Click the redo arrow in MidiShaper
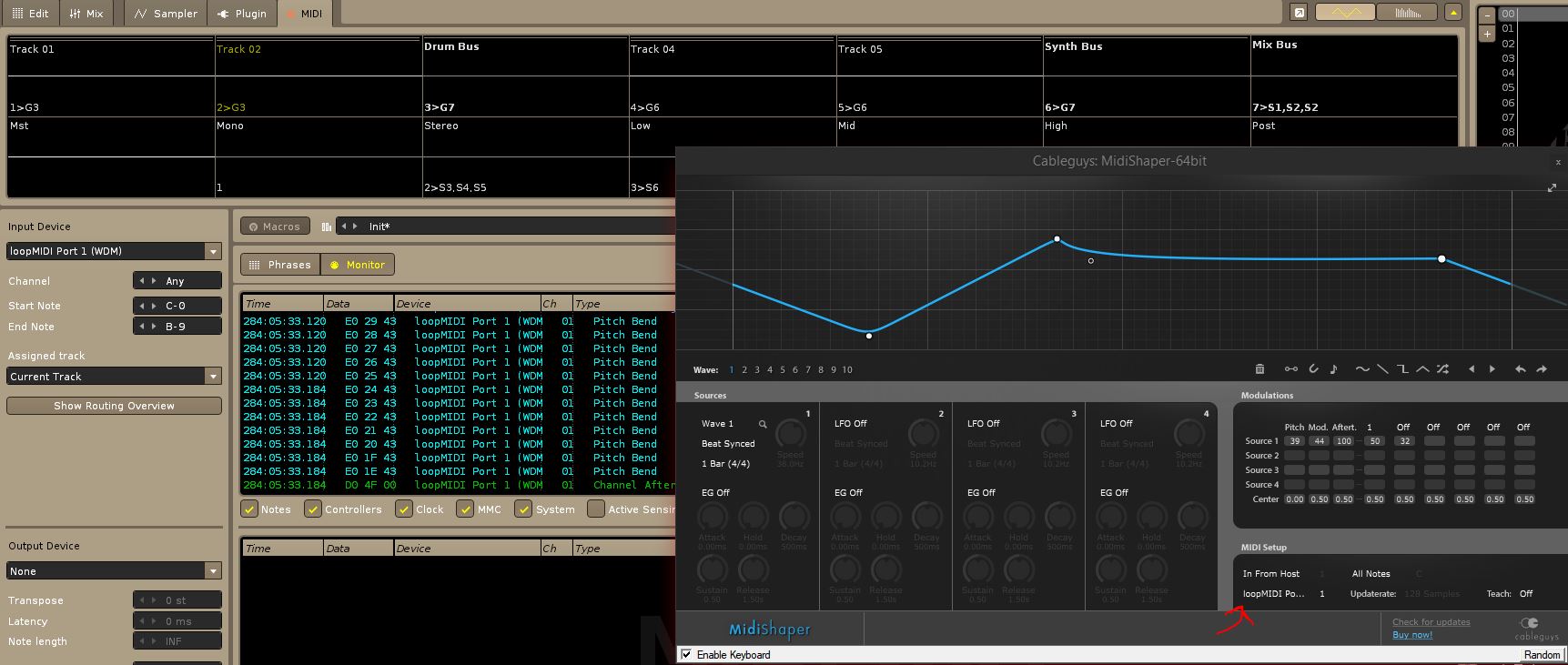Image resolution: width=1568 pixels, height=665 pixels. [1541, 369]
